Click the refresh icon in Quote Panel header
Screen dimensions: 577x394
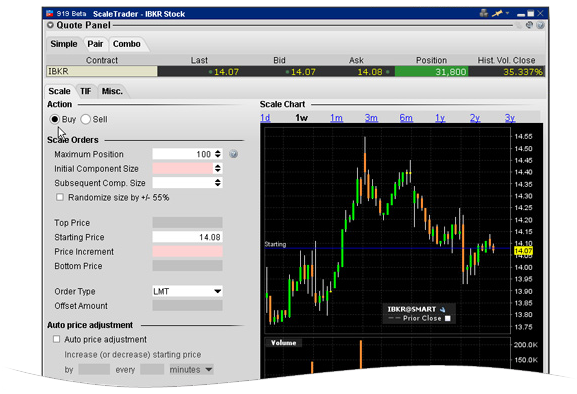coord(529,25)
